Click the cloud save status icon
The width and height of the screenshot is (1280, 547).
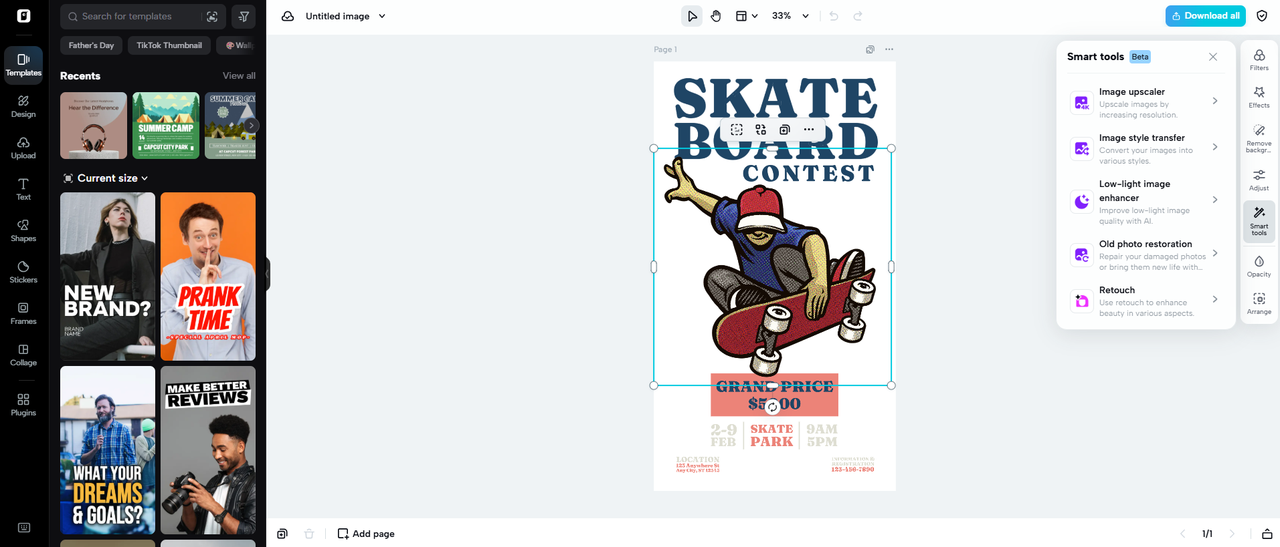pyautogui.click(x=288, y=16)
